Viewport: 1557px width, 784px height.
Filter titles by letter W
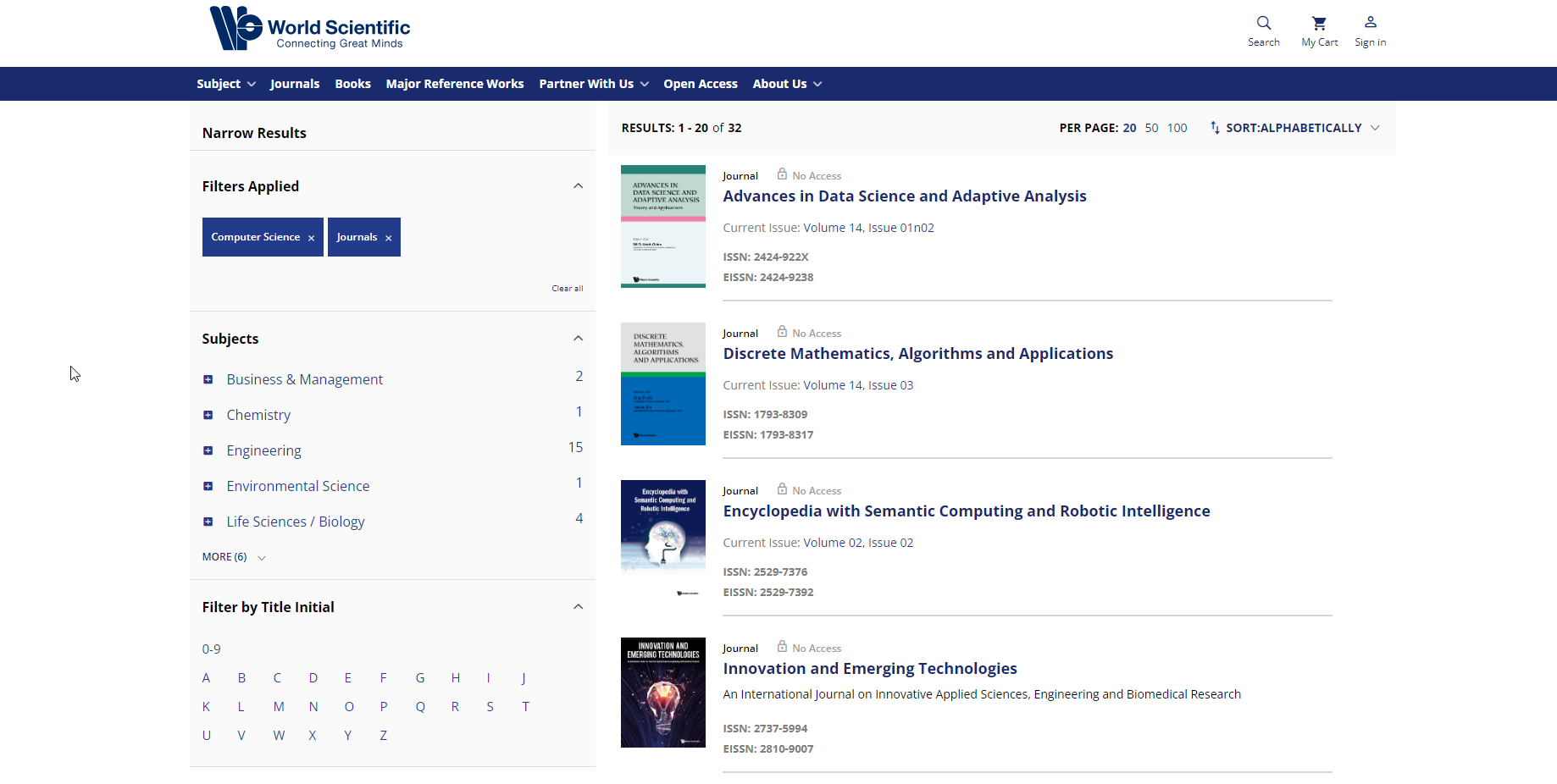coord(279,736)
